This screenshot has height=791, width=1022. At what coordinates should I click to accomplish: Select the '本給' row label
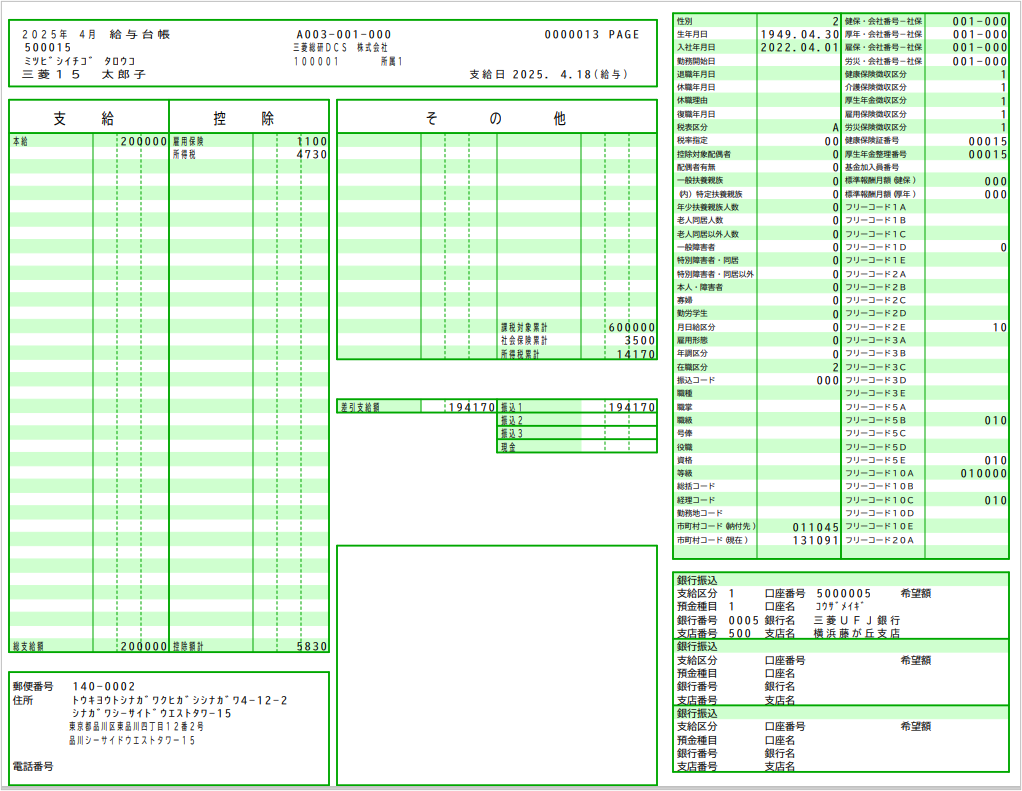[x=20, y=141]
